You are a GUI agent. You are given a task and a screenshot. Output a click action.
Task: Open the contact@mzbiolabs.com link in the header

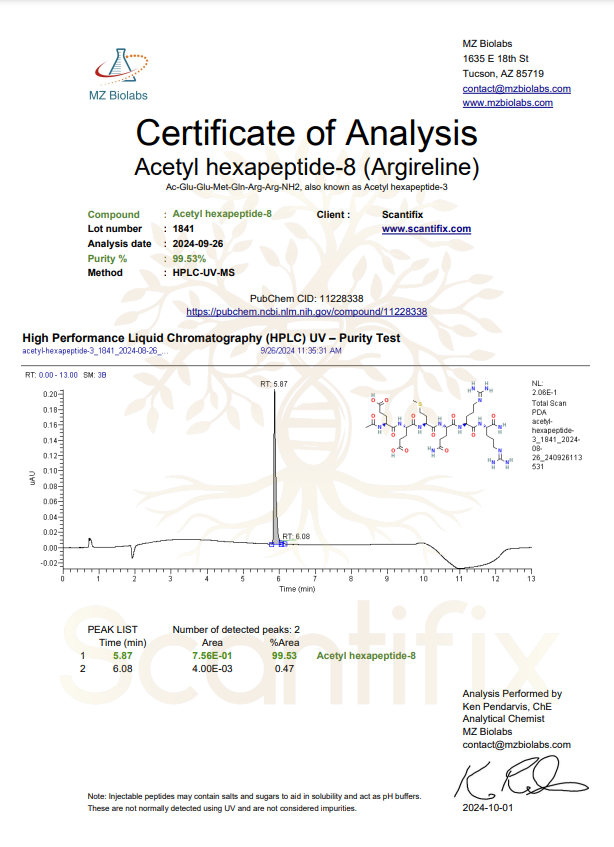point(516,88)
